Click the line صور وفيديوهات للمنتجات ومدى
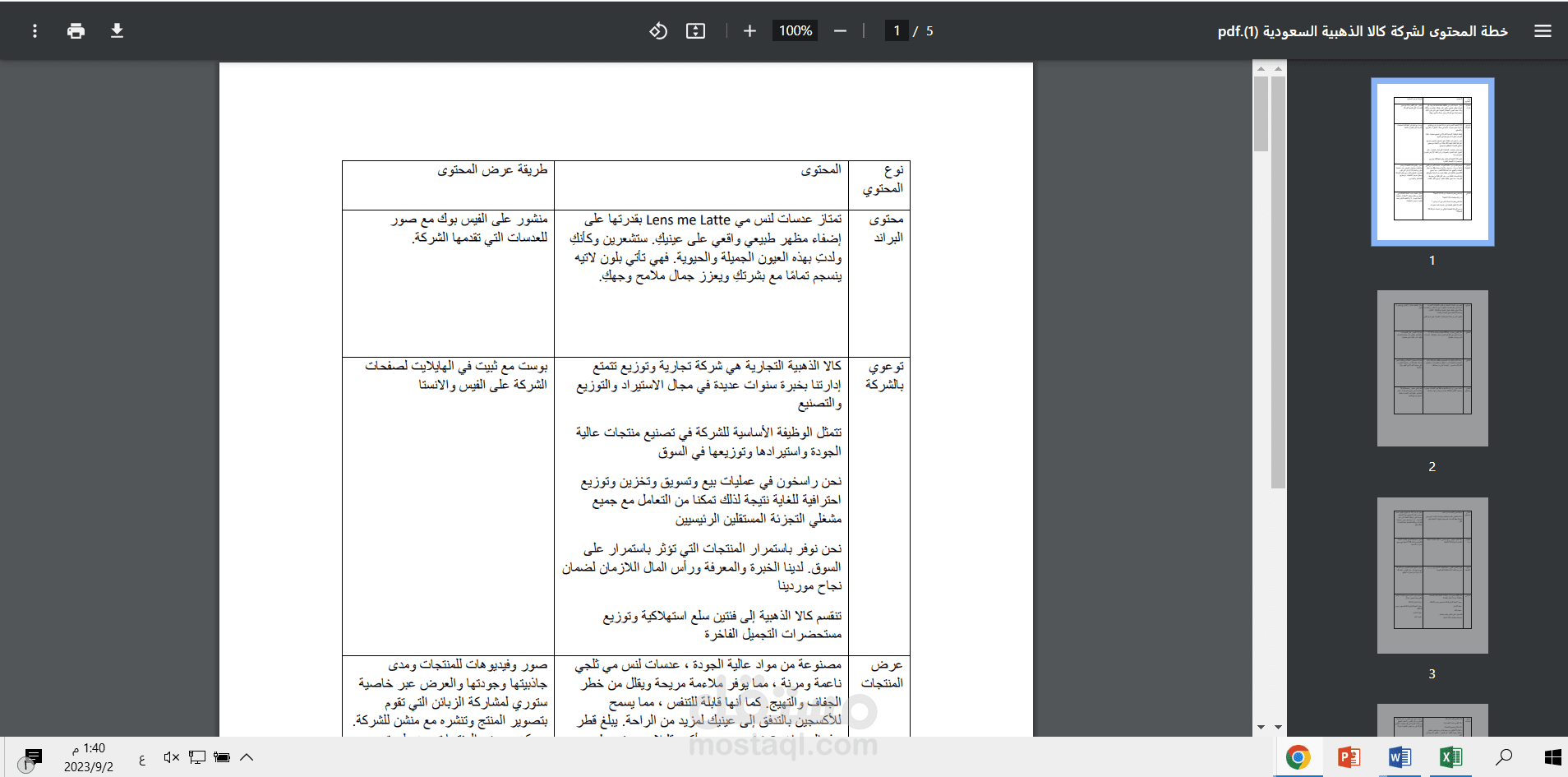This screenshot has width=1568, height=777. click(468, 664)
